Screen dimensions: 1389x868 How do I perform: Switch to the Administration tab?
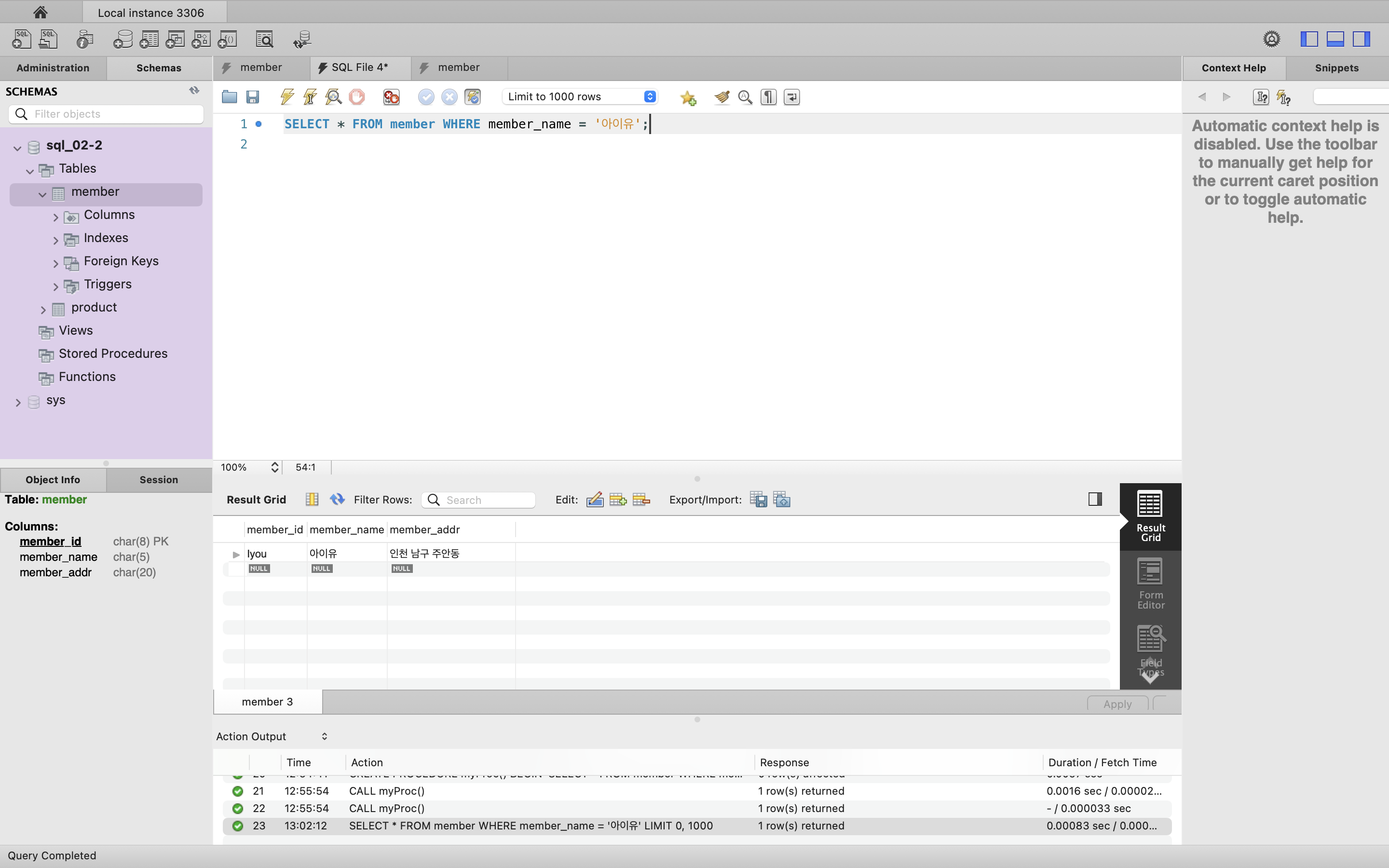53,68
